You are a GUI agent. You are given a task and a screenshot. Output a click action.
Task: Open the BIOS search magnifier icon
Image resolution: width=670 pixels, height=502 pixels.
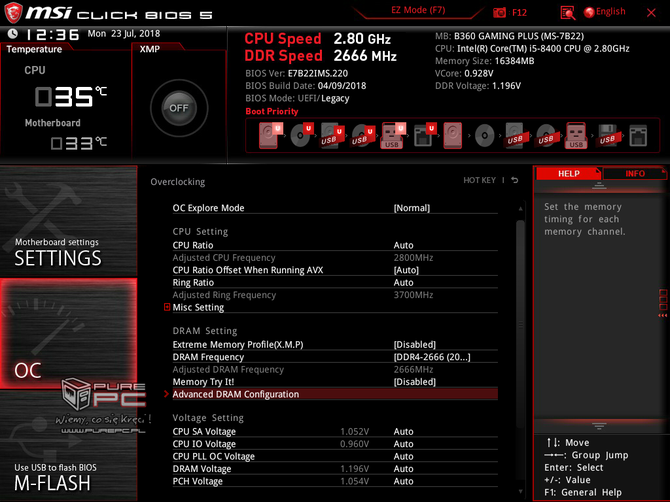(x=567, y=13)
